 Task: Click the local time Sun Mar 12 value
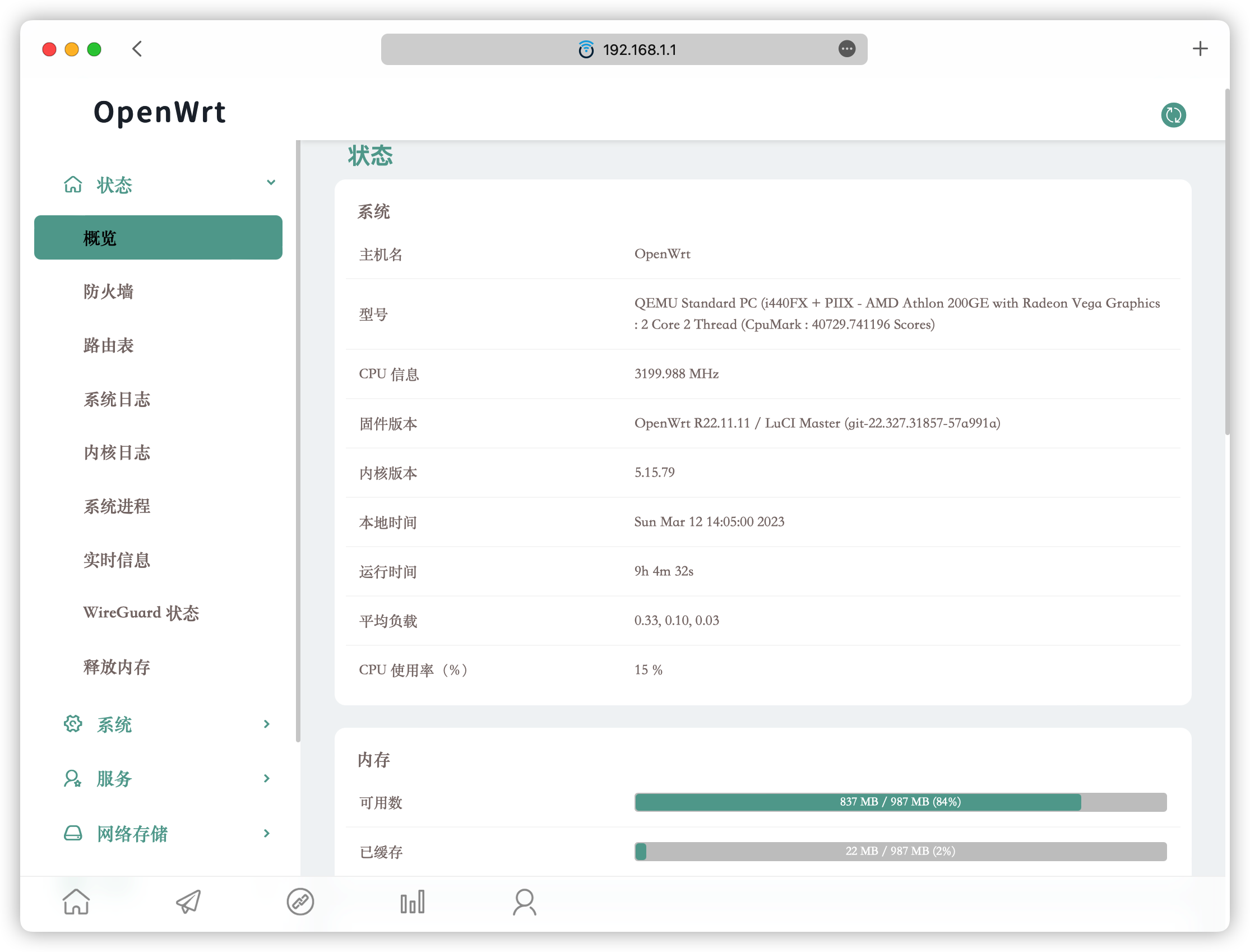pos(709,521)
